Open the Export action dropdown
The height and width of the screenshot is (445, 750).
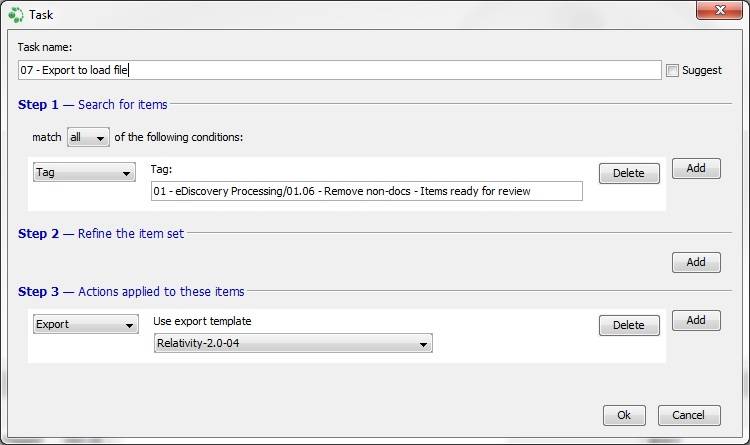point(86,324)
